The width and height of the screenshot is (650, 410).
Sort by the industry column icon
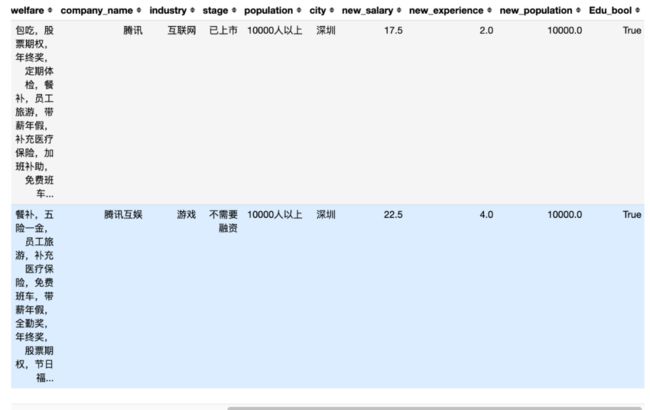(x=192, y=10)
